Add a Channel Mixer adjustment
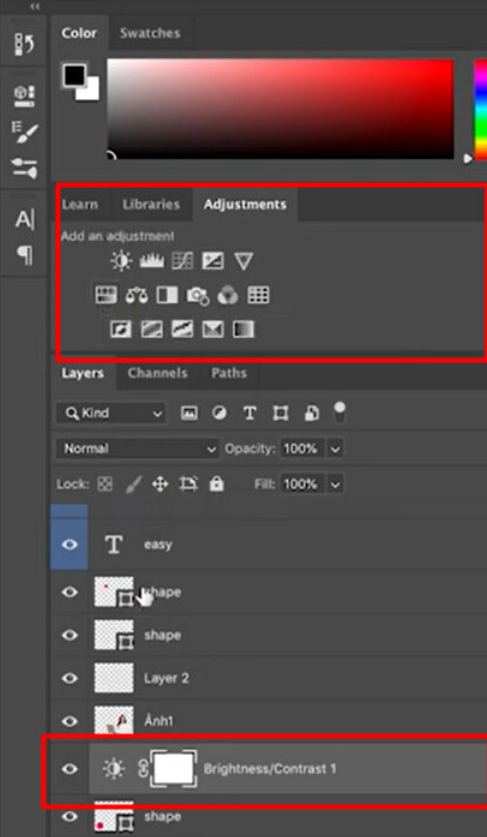This screenshot has height=837, width=487. point(227,295)
